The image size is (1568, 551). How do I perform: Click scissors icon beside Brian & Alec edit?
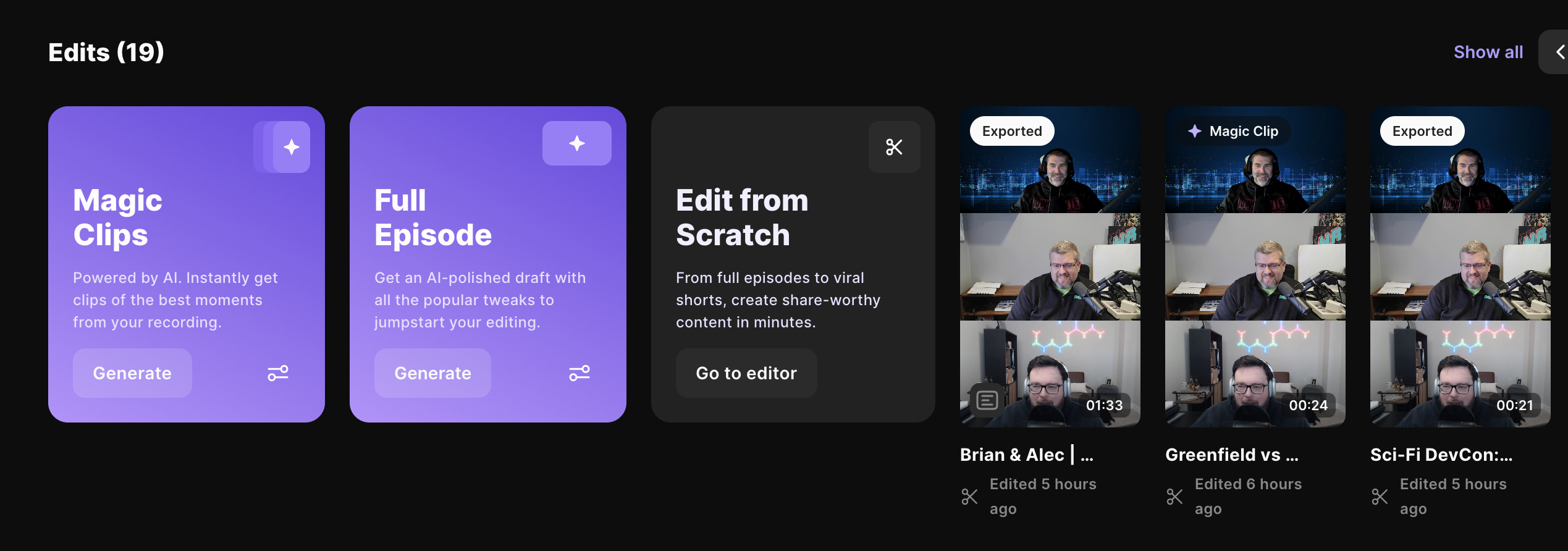969,497
